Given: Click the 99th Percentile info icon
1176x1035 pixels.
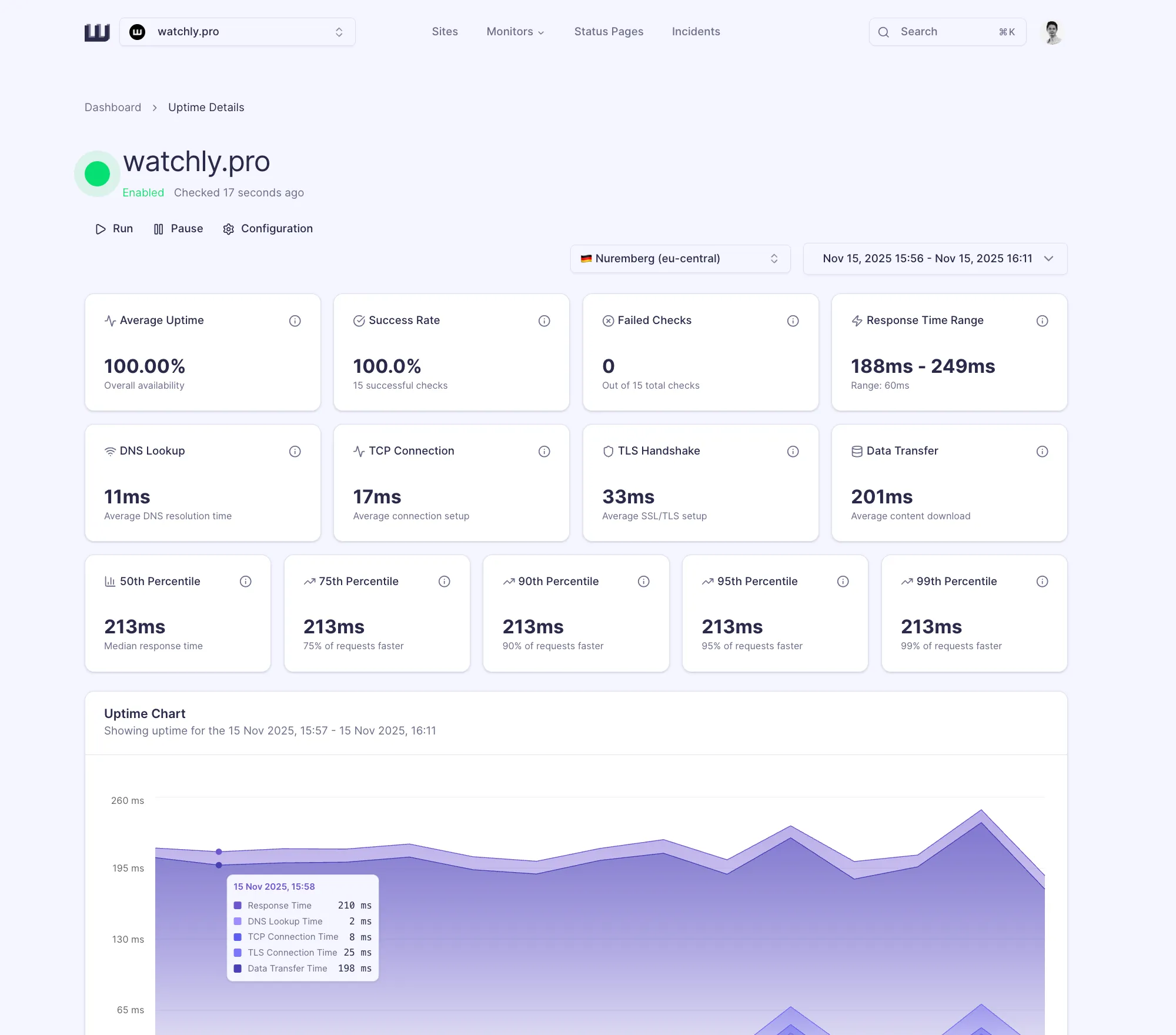Looking at the screenshot, I should pyautogui.click(x=1042, y=582).
